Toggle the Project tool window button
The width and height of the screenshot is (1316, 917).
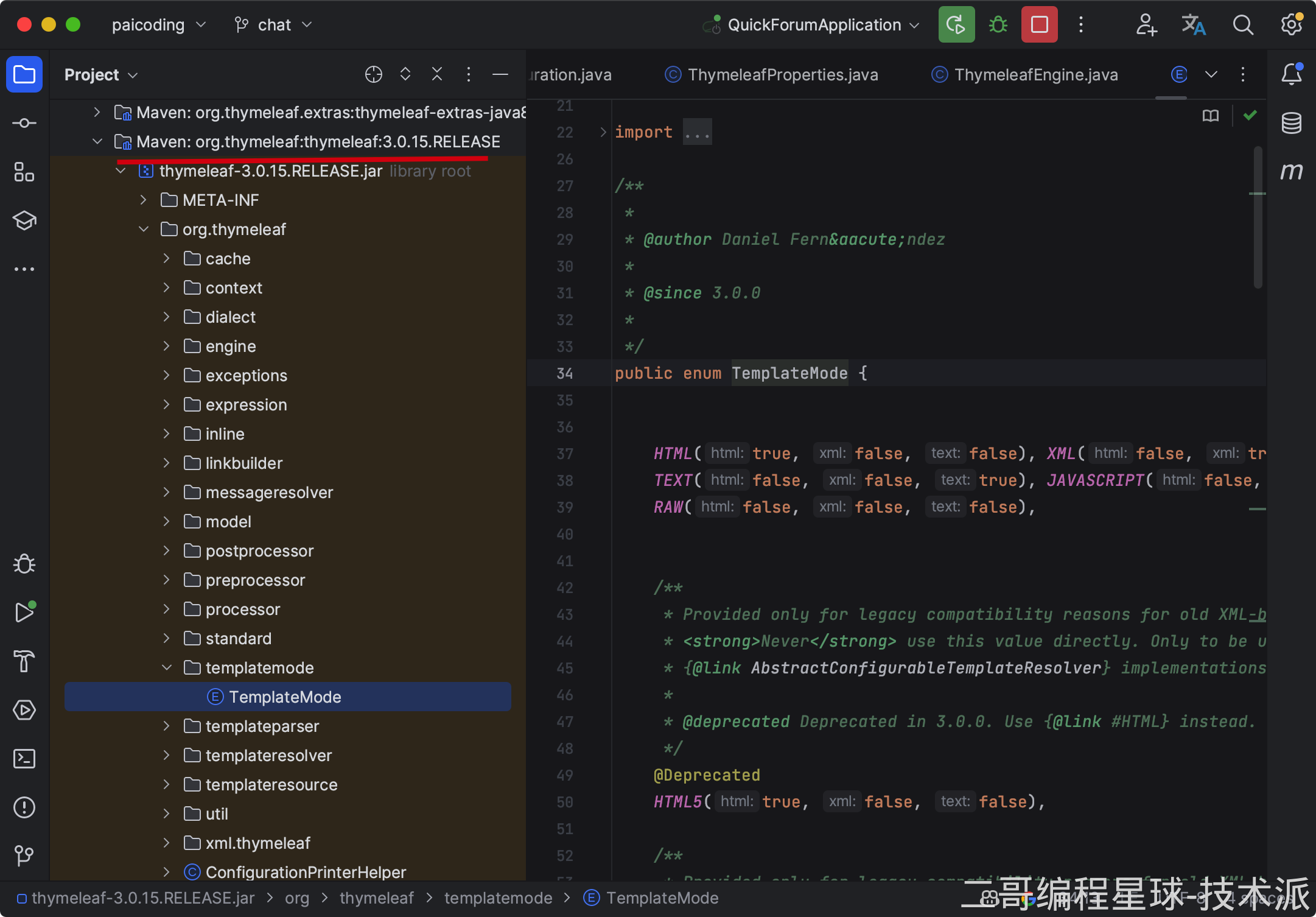(x=24, y=74)
